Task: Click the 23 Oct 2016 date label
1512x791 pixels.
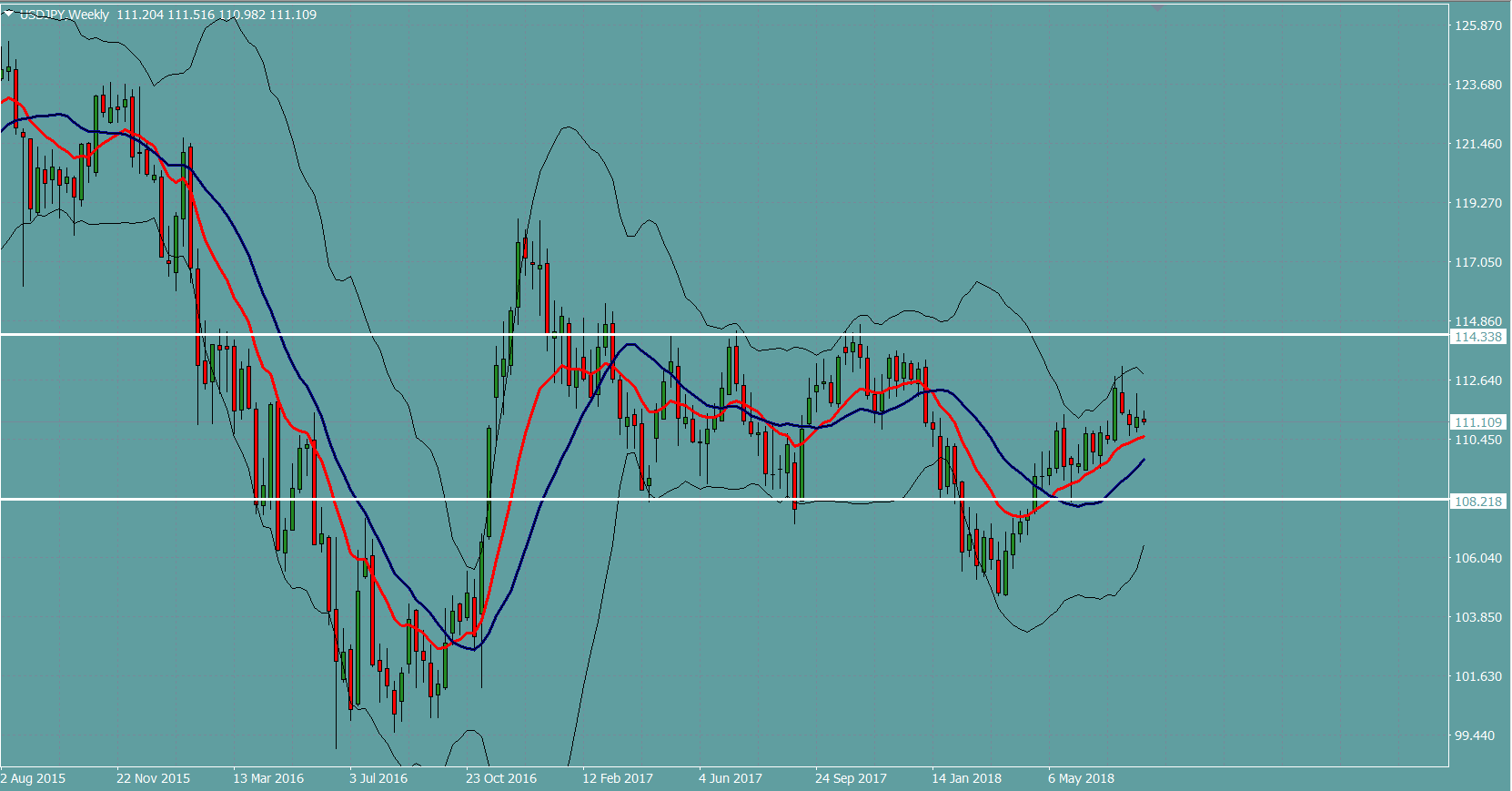Action: coord(501,778)
